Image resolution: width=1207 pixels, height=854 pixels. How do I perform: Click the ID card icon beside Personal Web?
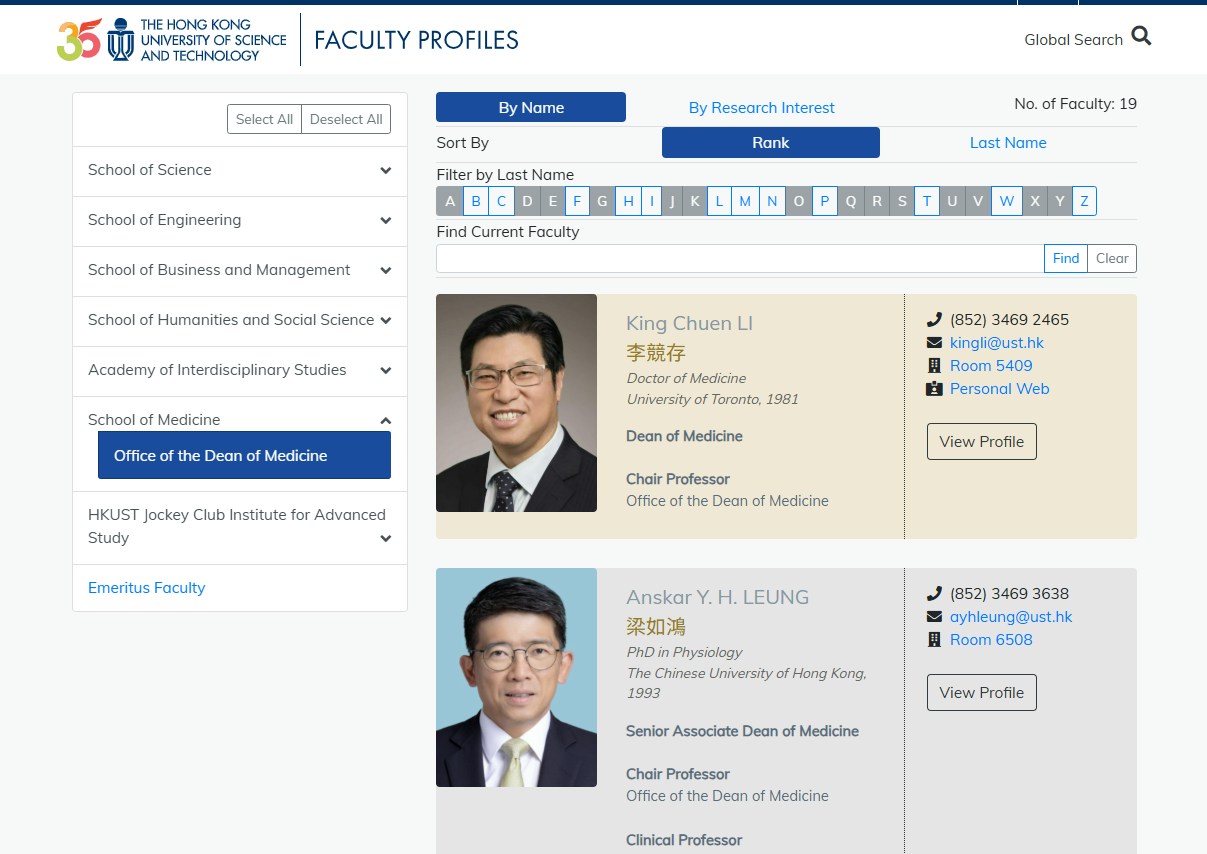tap(934, 389)
